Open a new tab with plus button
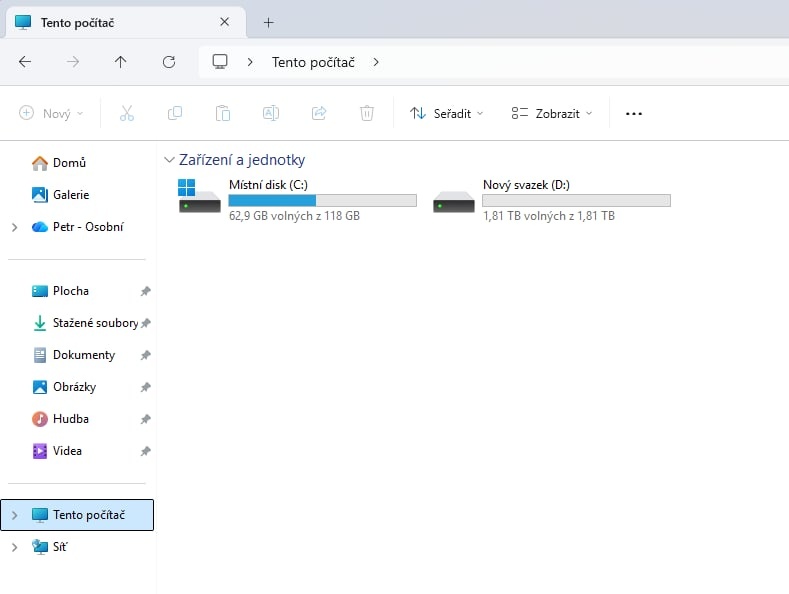 [x=268, y=22]
